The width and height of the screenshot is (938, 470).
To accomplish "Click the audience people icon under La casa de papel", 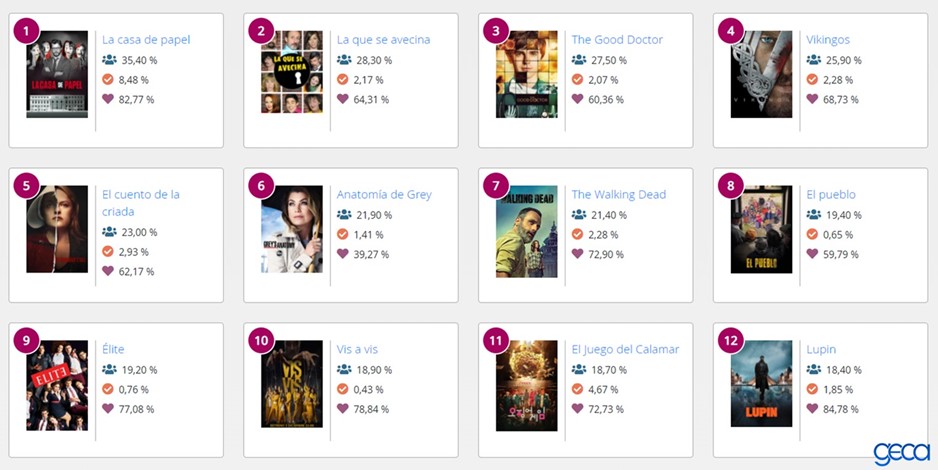I will click(109, 60).
